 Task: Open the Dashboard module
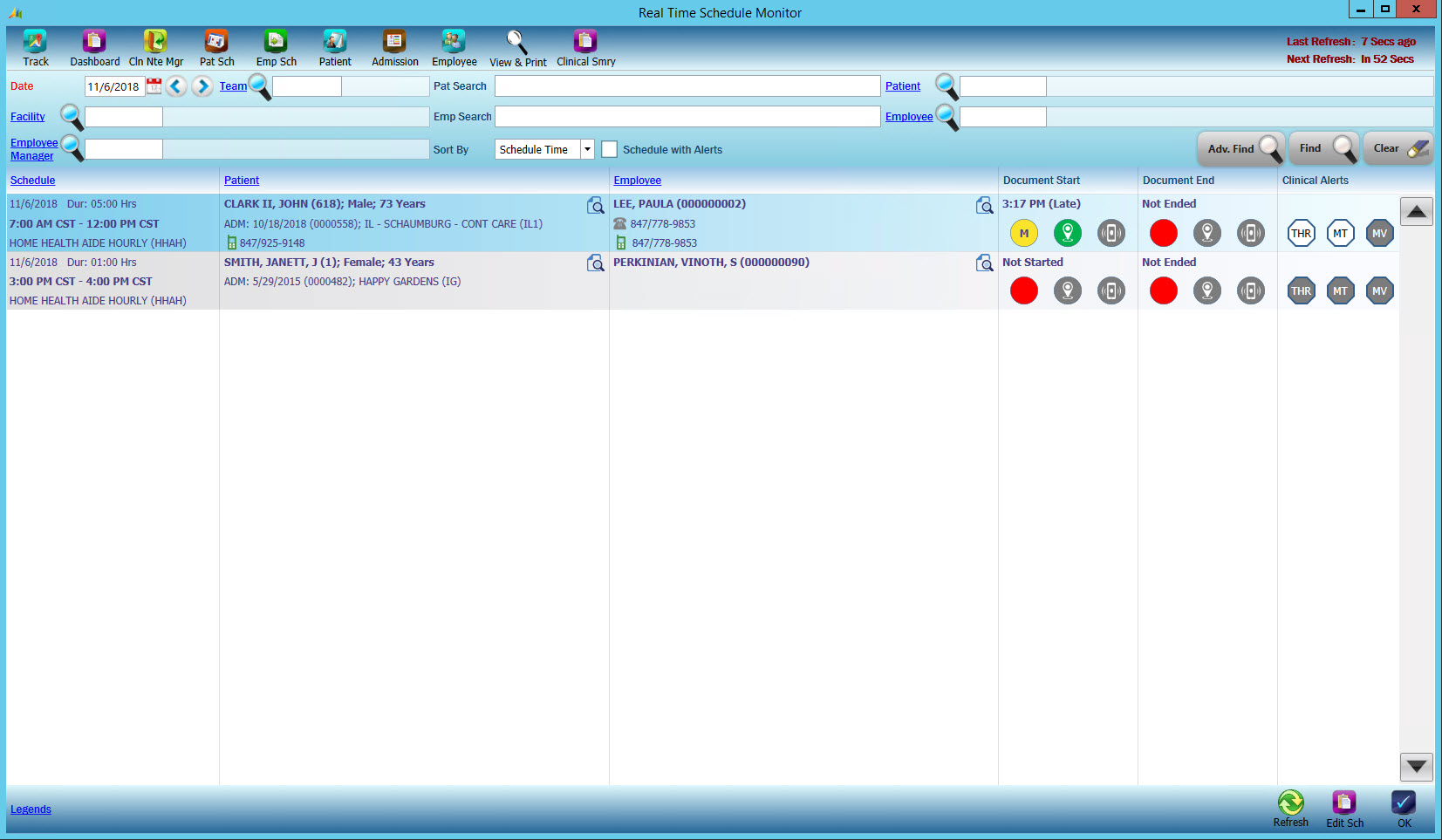(93, 47)
